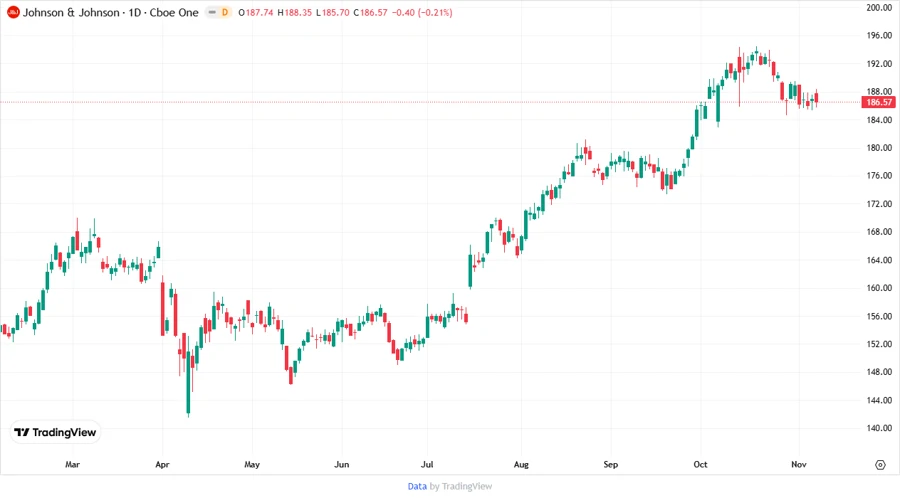
Task: Click the 196.00 price axis label
Action: (879, 36)
